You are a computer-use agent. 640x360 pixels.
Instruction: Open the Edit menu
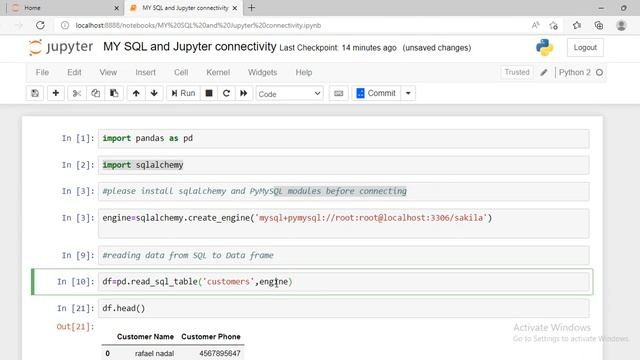pyautogui.click(x=74, y=72)
